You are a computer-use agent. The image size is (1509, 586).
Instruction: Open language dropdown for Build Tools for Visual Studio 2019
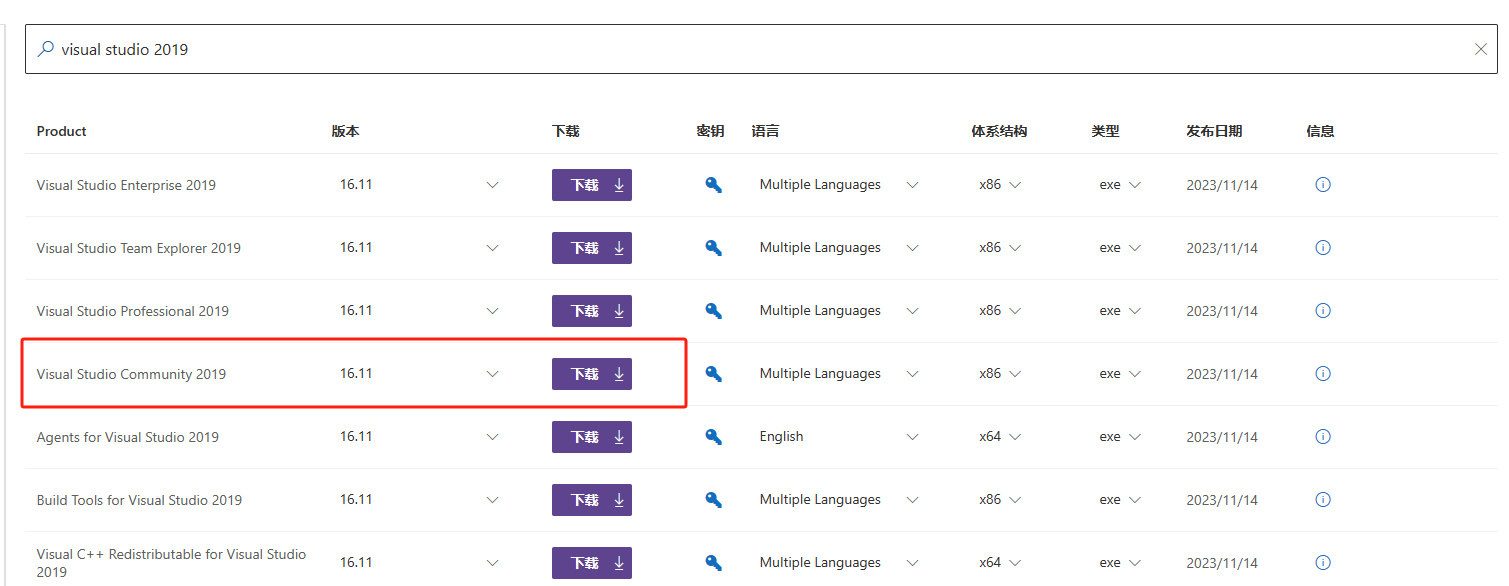point(912,500)
